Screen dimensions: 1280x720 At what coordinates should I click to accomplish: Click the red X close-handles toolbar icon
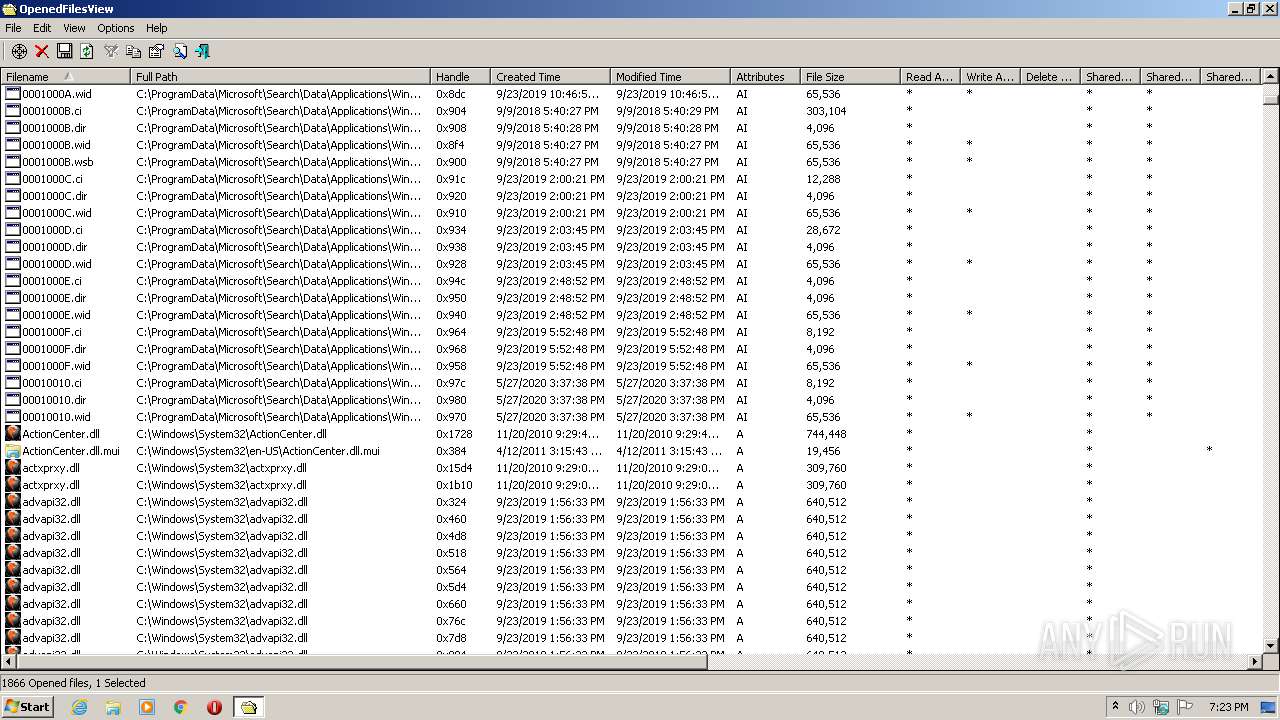pos(42,51)
